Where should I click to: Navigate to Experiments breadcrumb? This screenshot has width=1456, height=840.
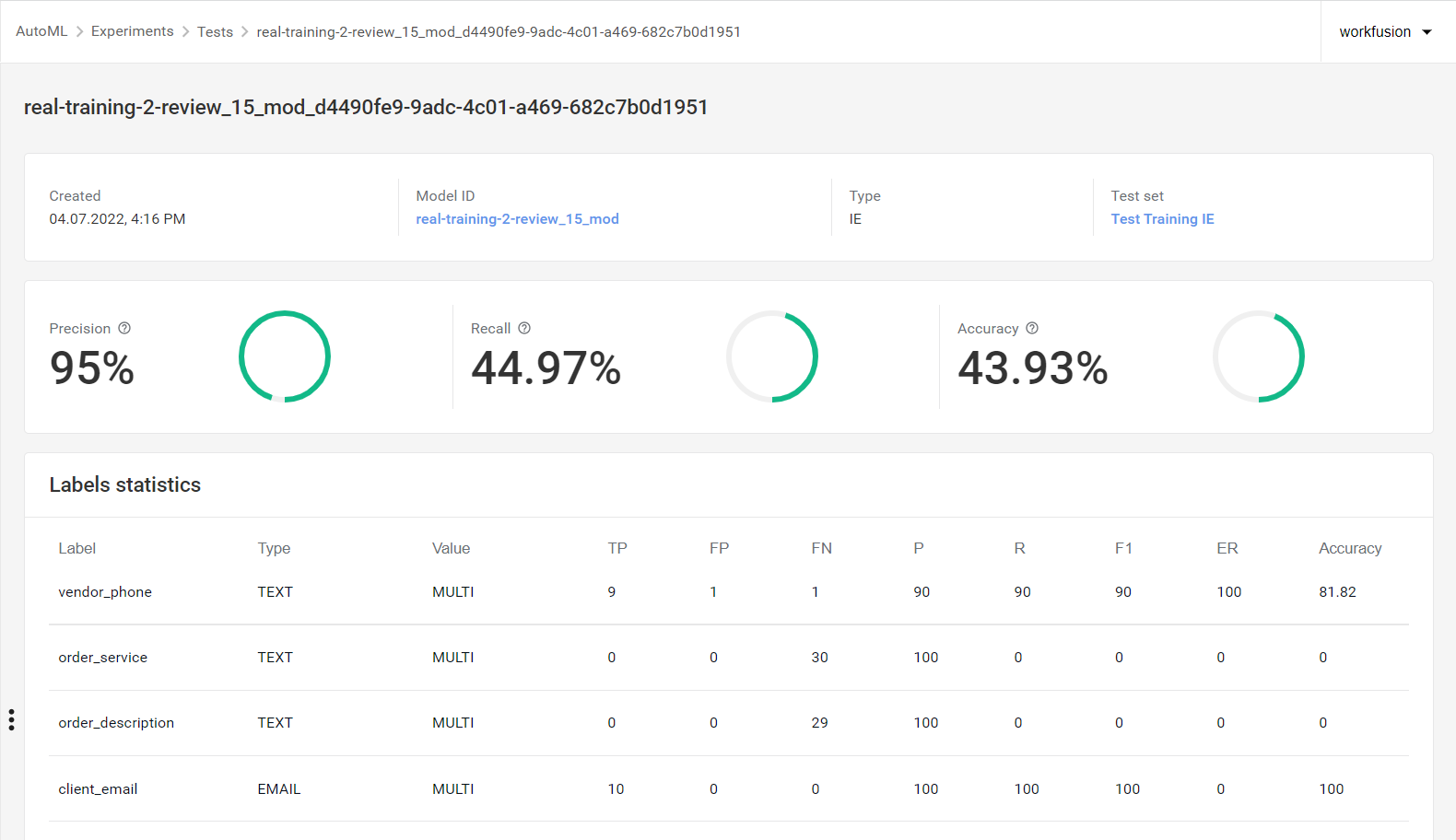(132, 31)
